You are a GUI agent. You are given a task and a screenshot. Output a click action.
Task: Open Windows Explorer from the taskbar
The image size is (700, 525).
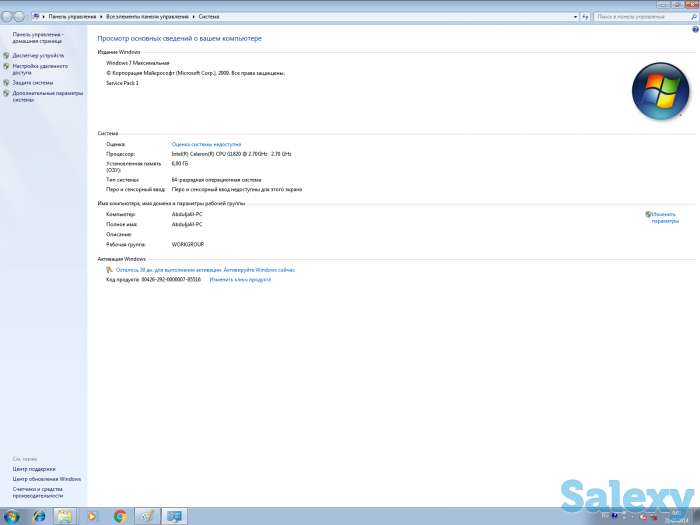click(65, 516)
